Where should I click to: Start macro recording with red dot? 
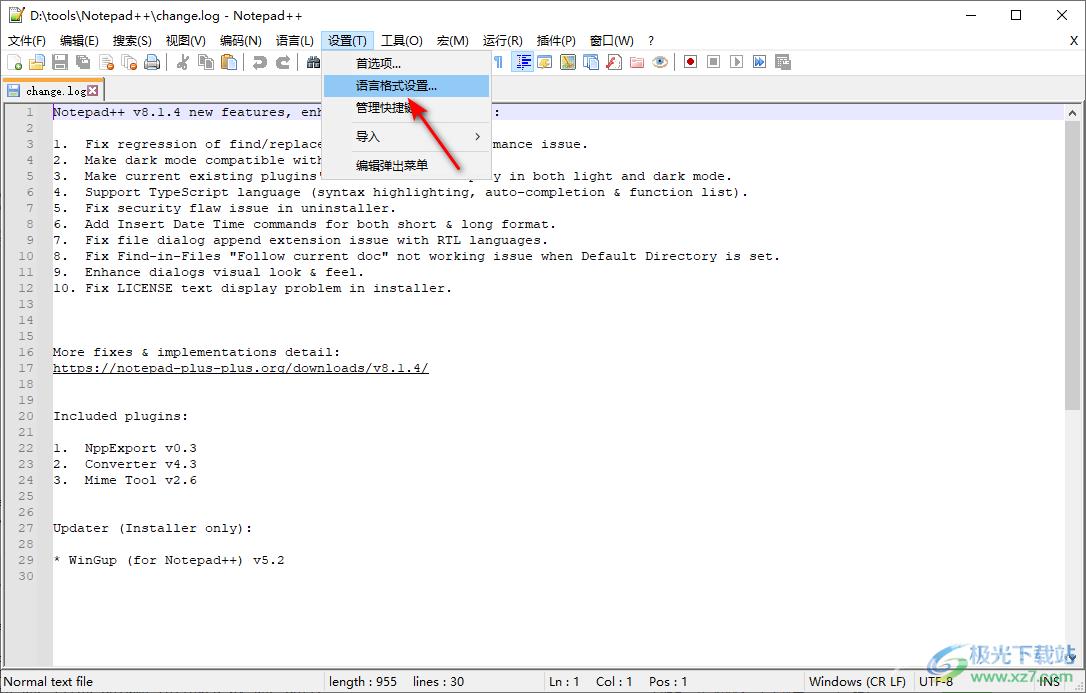tap(691, 62)
